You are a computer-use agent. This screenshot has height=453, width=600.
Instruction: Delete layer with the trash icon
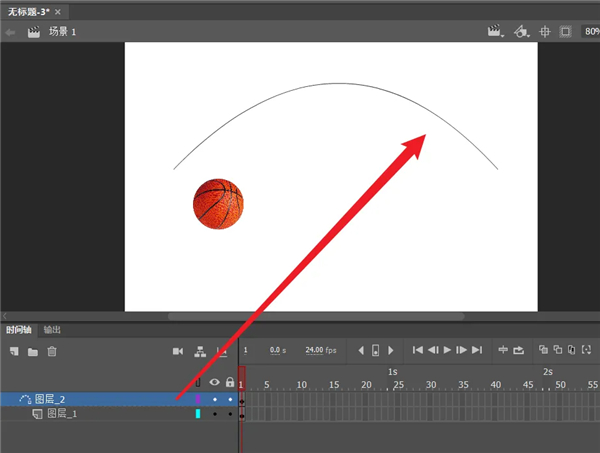[x=52, y=351]
